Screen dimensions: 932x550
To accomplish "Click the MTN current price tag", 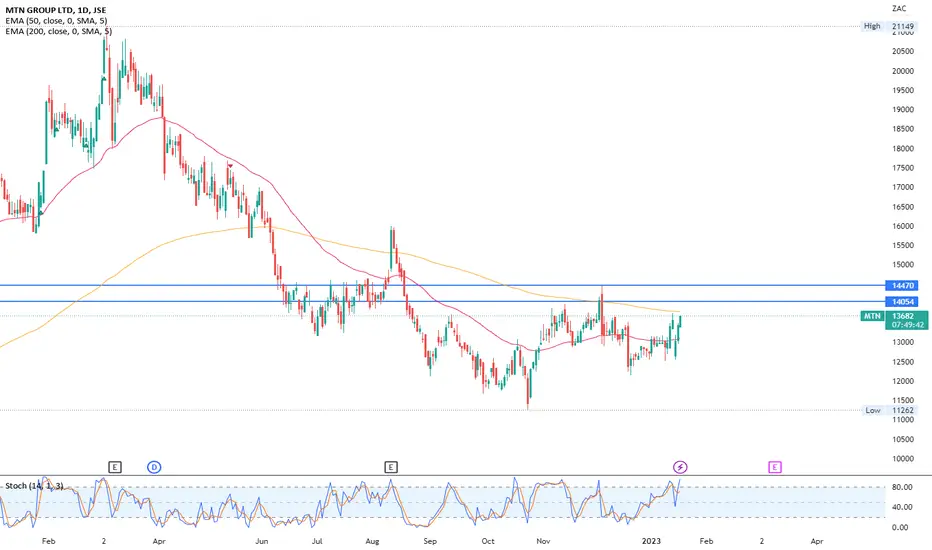I will point(872,316).
